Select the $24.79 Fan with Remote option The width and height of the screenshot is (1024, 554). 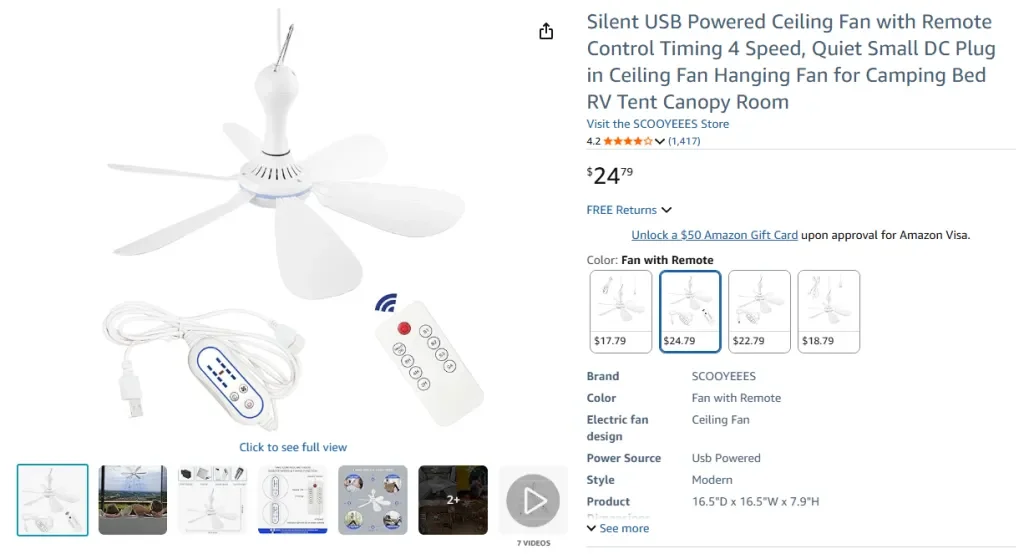[690, 311]
